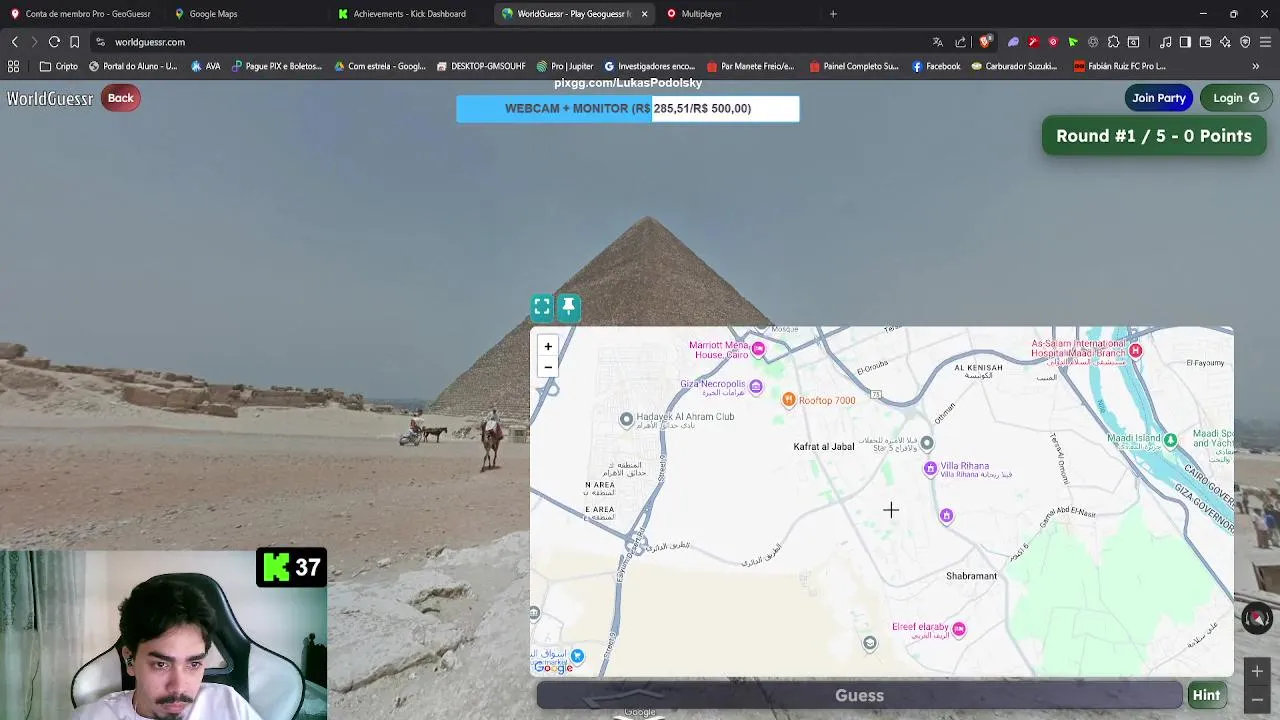The height and width of the screenshot is (720, 1280).
Task: Open the Pro | Jupiter bookmark
Action: coord(565,66)
